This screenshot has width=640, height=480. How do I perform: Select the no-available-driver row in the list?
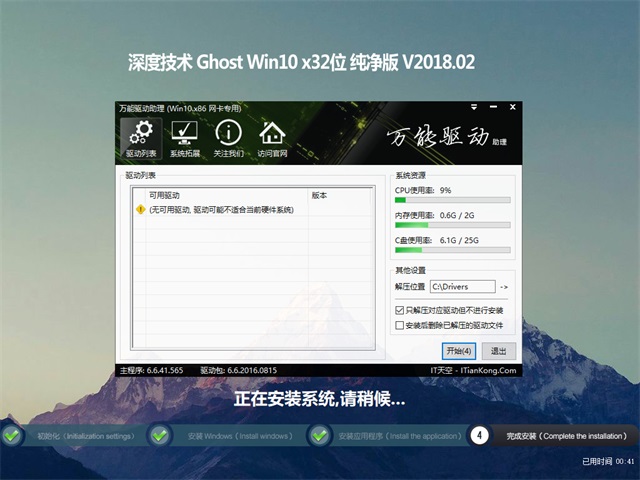point(221,210)
